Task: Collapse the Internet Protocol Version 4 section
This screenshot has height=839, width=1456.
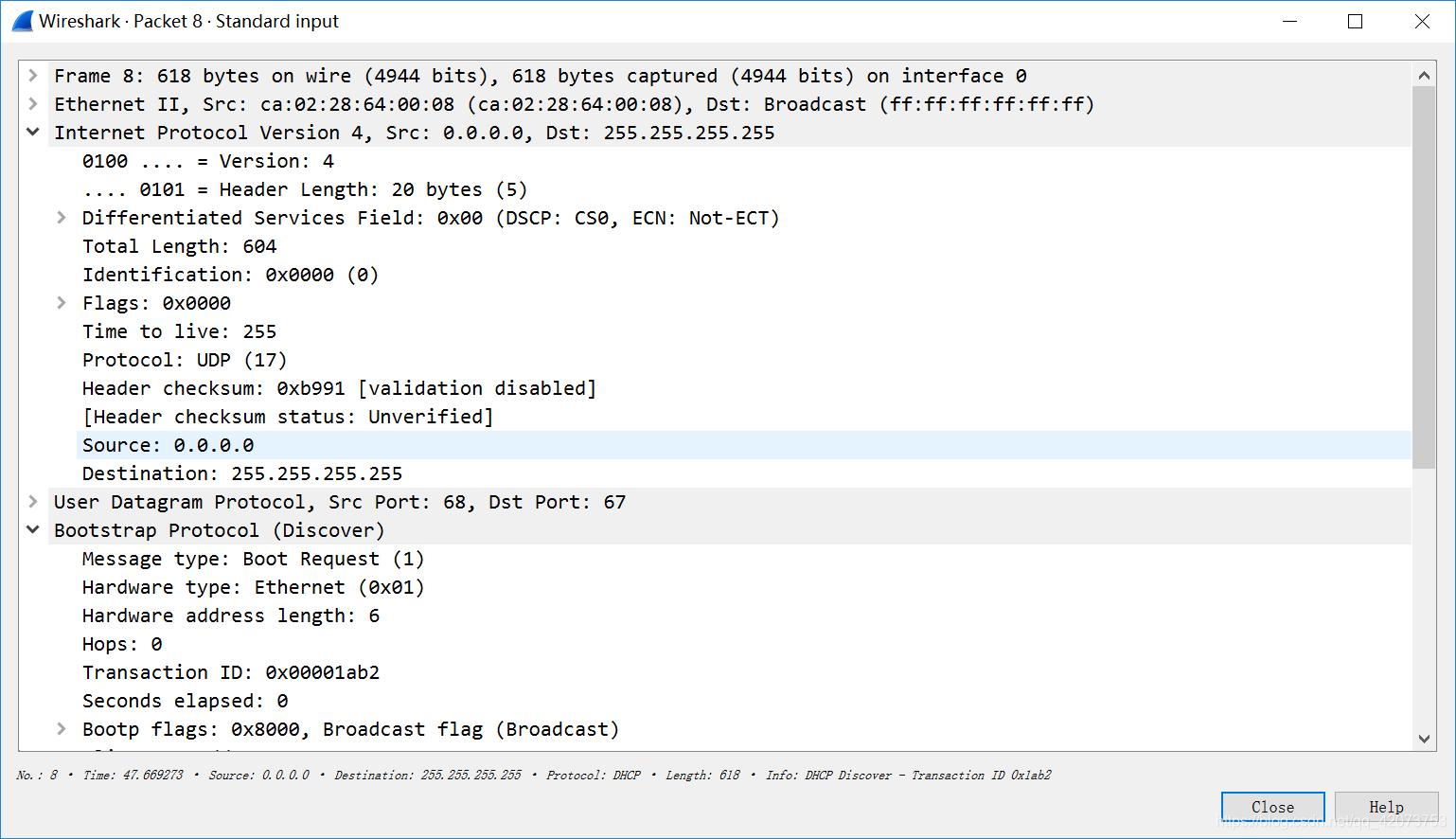Action: 33,133
